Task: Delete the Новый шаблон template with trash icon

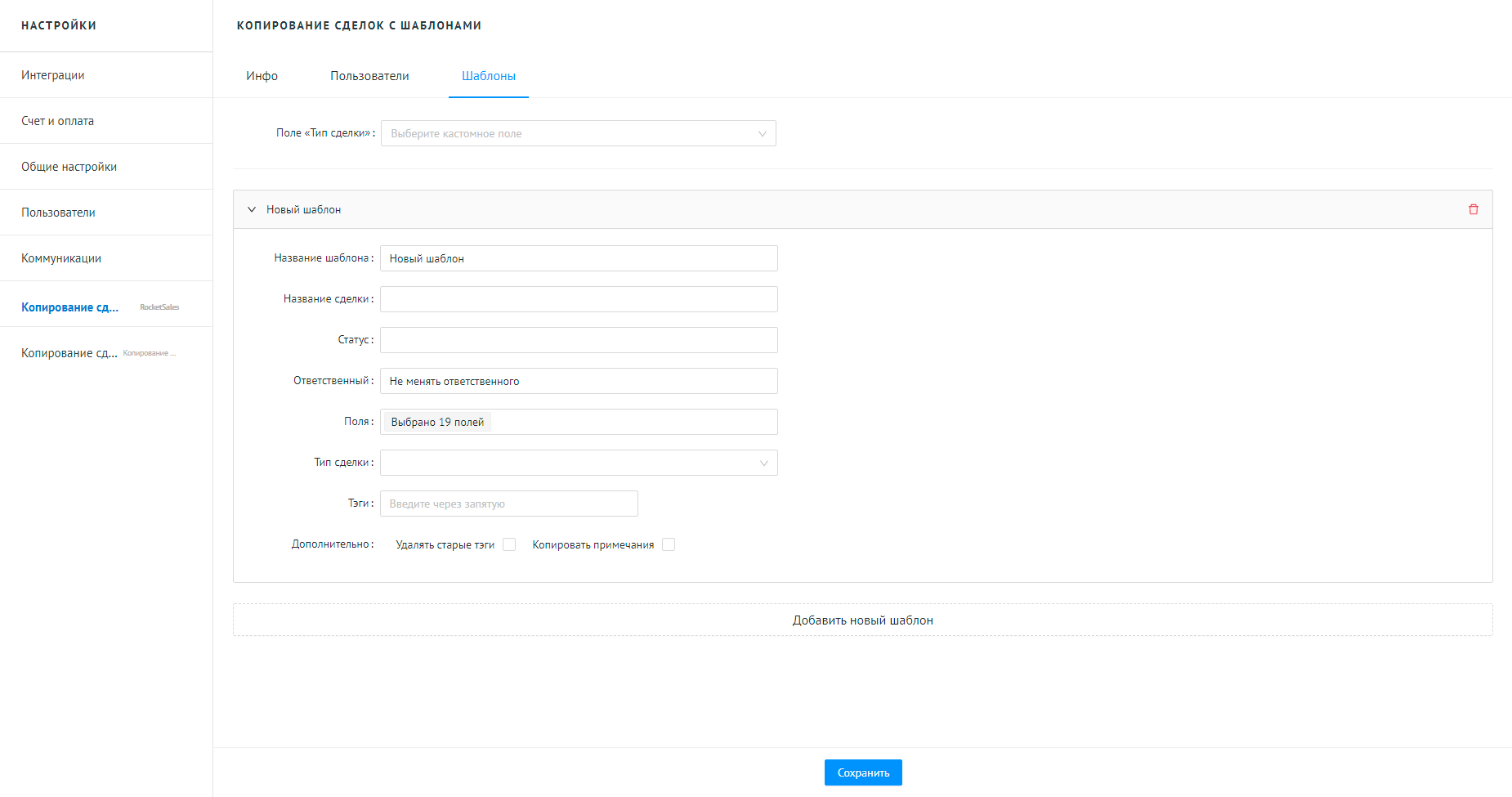Action: coord(1474,209)
